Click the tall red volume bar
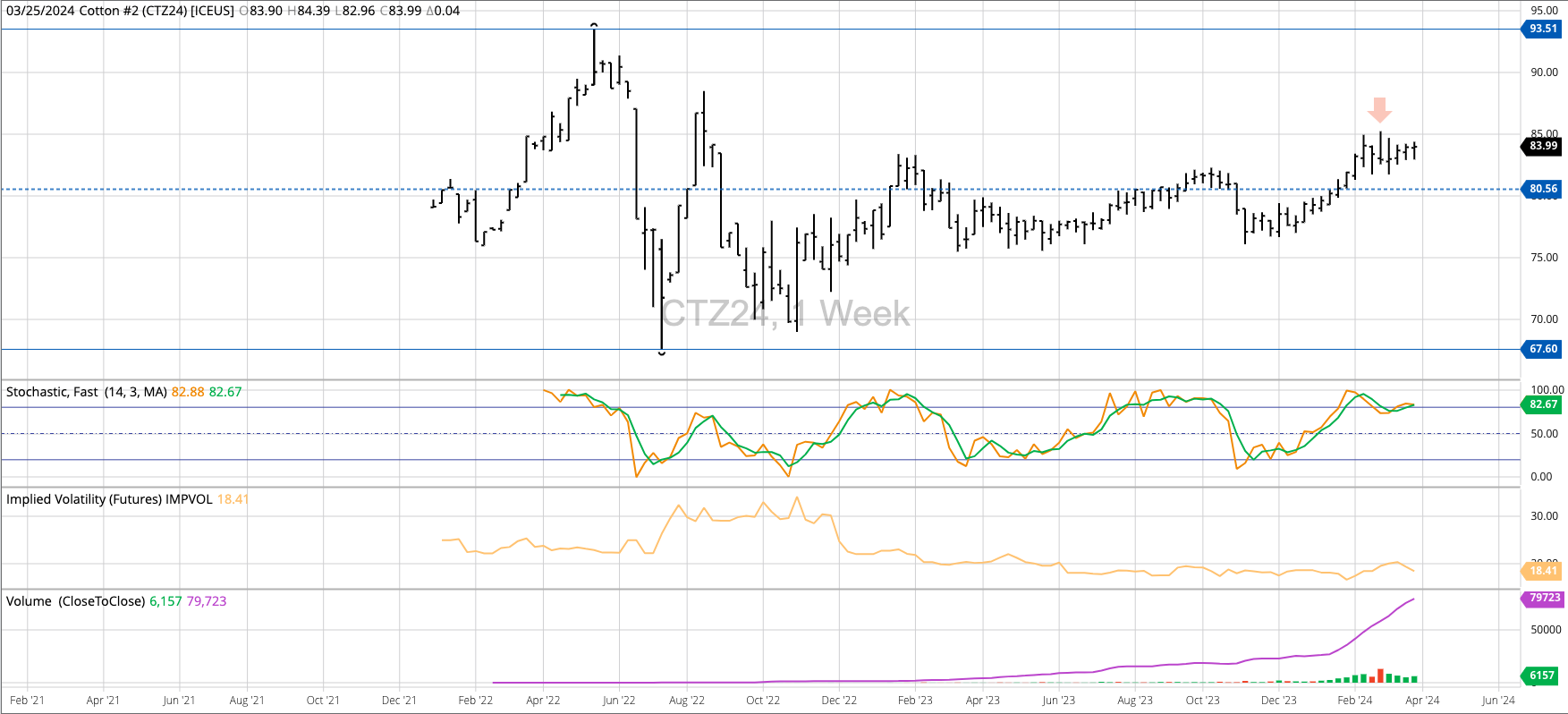 (x=1380, y=676)
